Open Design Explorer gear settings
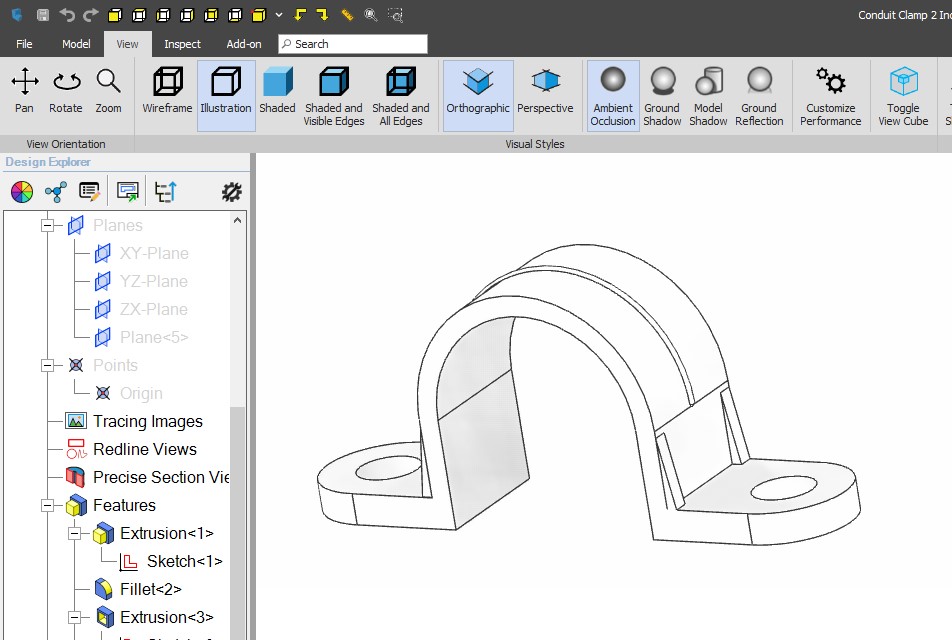The width and height of the screenshot is (952, 640). pos(231,192)
